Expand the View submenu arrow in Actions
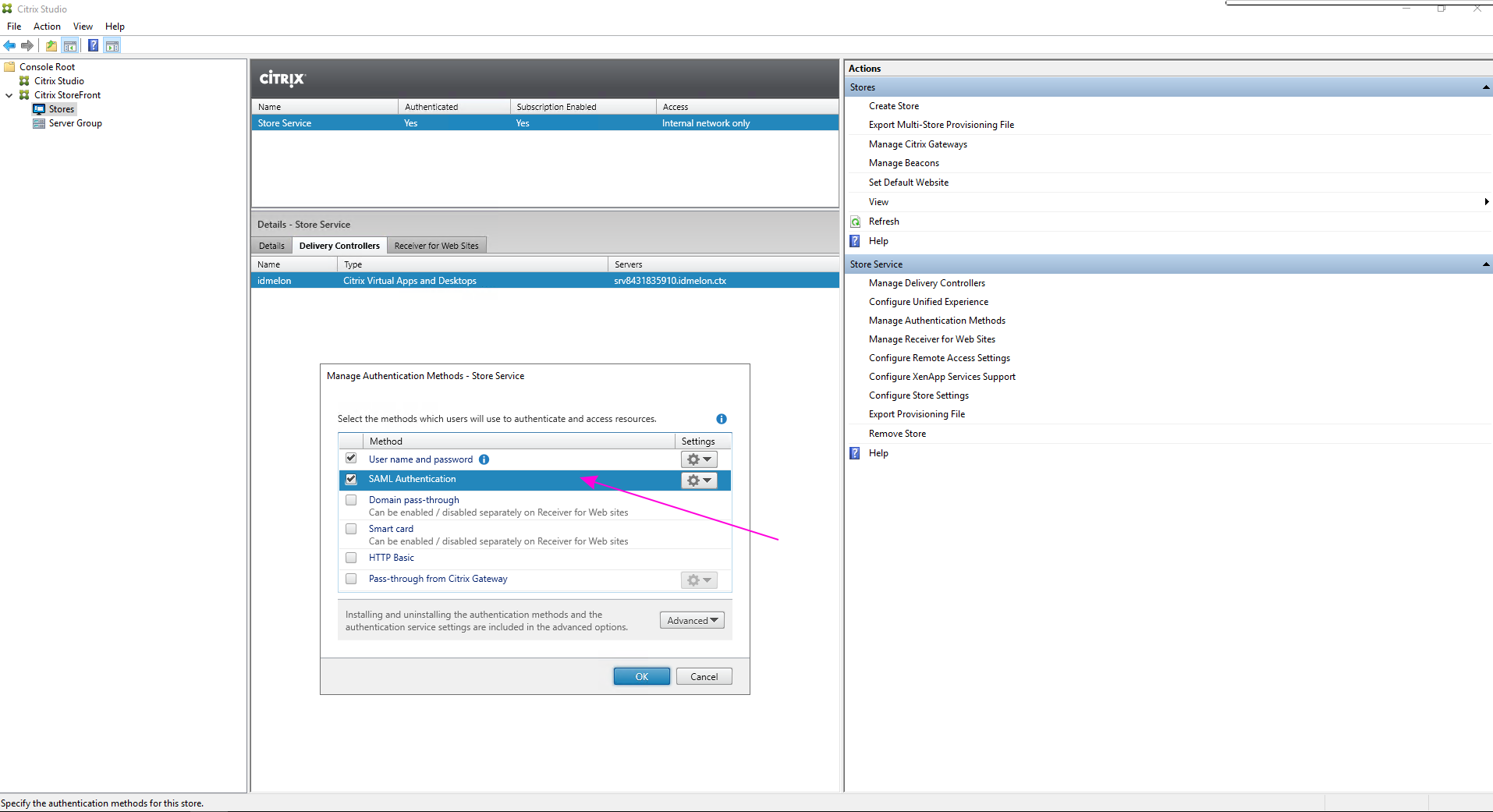Image resolution: width=1493 pixels, height=812 pixels. tap(1486, 202)
